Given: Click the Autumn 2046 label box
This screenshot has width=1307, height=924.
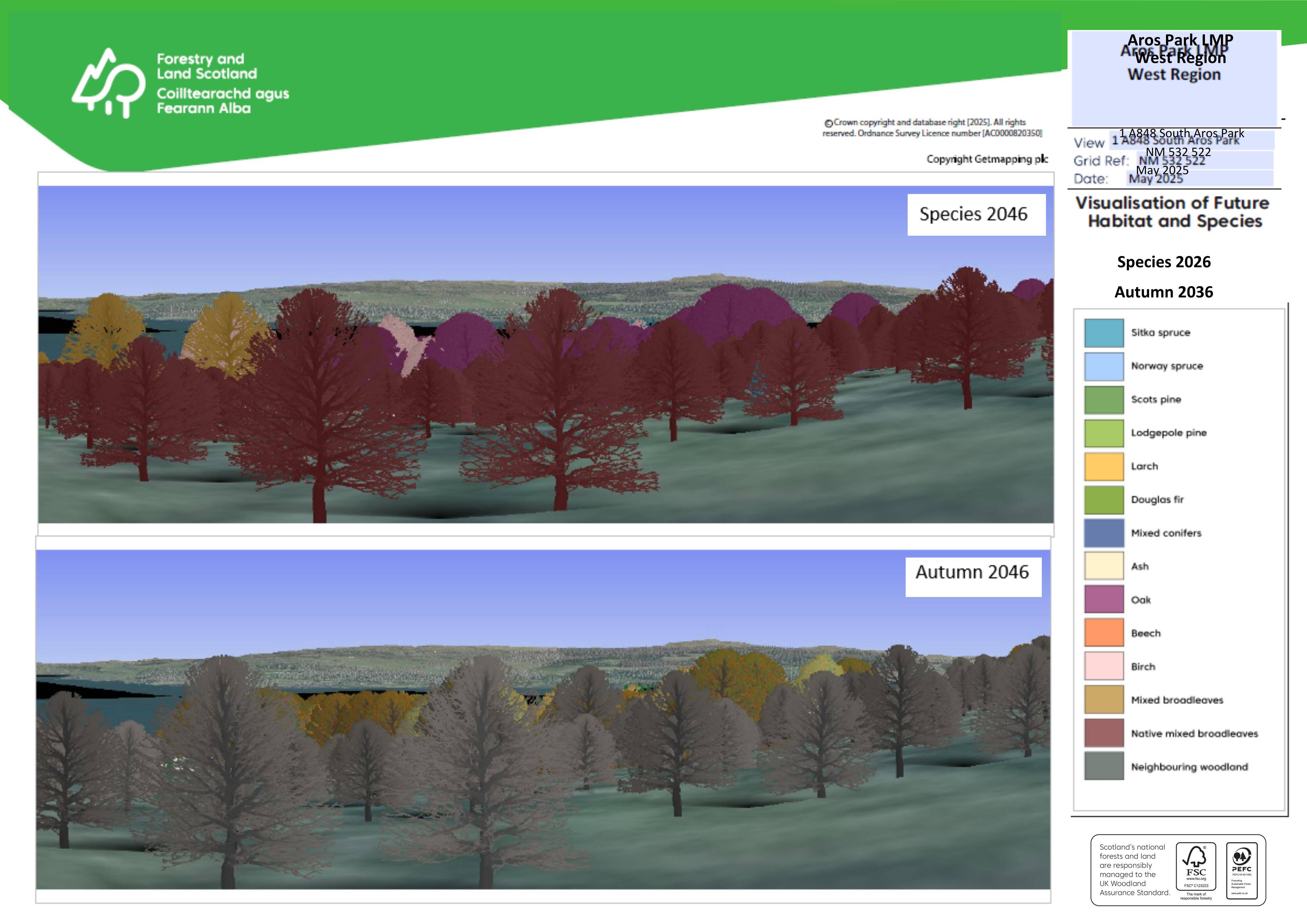Looking at the screenshot, I should point(974,577).
